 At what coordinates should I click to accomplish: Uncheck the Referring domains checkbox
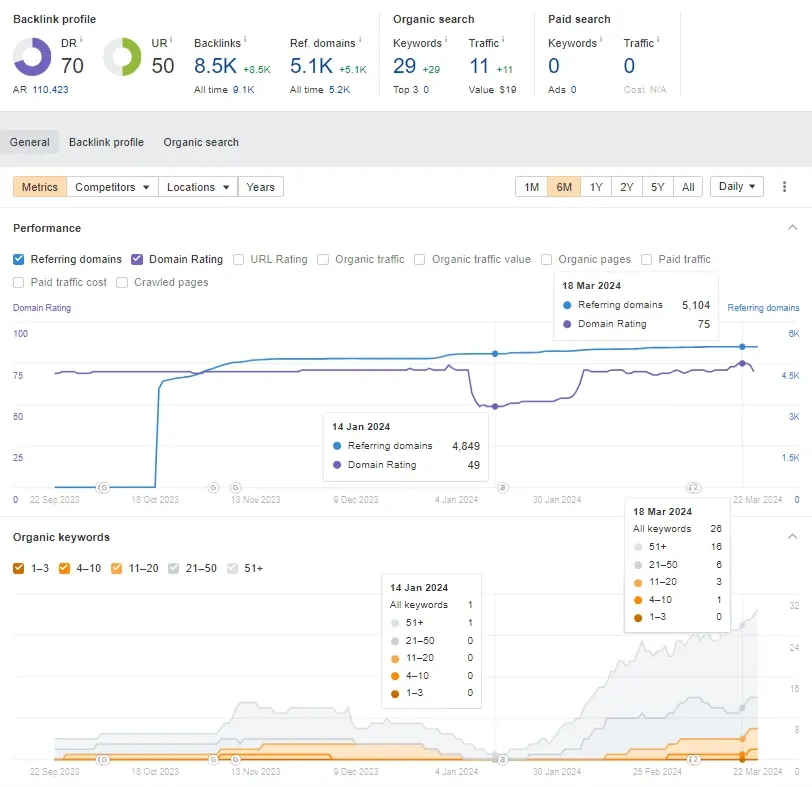pos(19,259)
